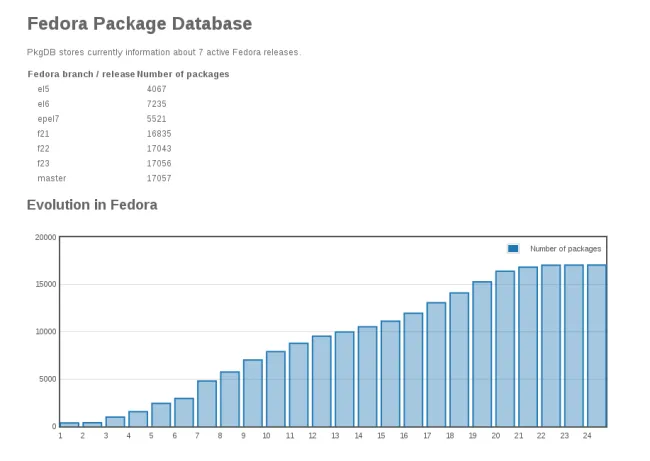Click the chart bar for release 10
The height and width of the screenshot is (461, 650).
[276, 389]
